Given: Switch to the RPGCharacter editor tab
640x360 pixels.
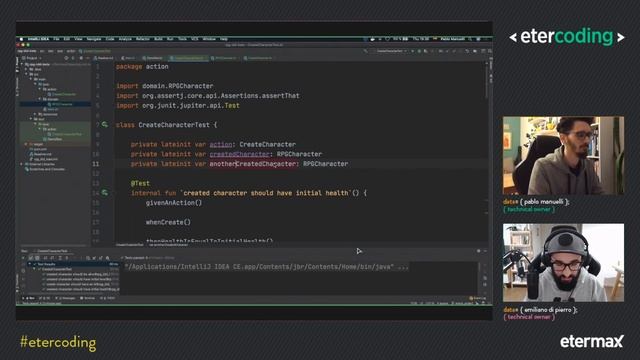Looking at the screenshot, I should coord(224,58).
